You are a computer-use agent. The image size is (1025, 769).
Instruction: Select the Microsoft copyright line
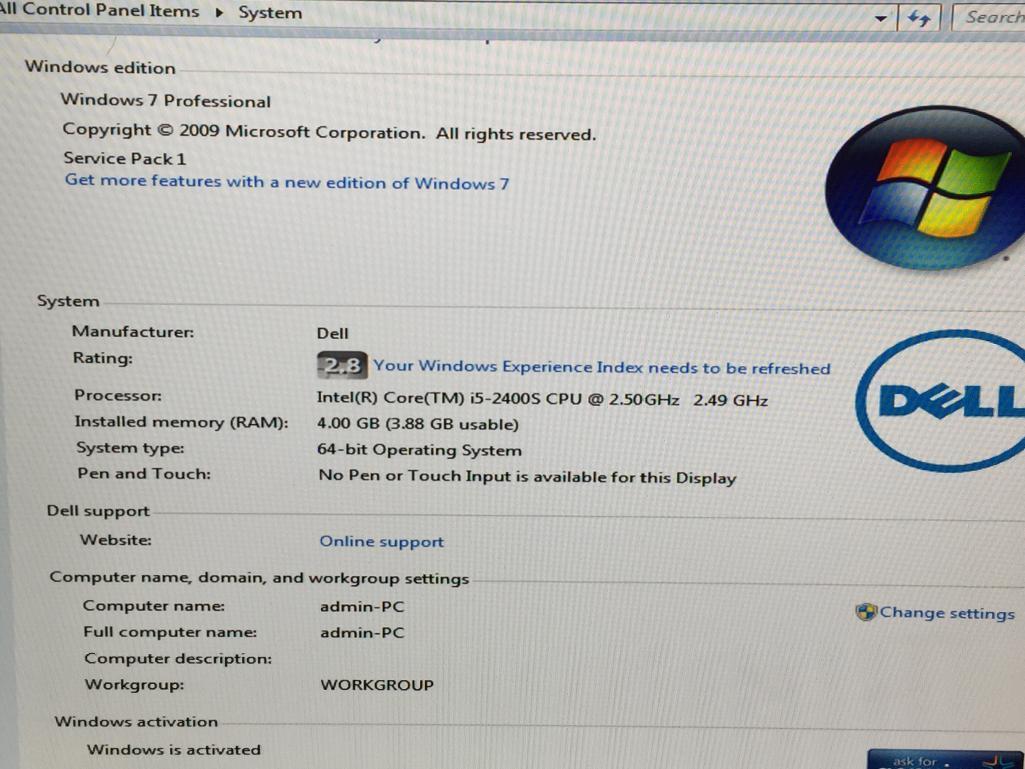(329, 131)
